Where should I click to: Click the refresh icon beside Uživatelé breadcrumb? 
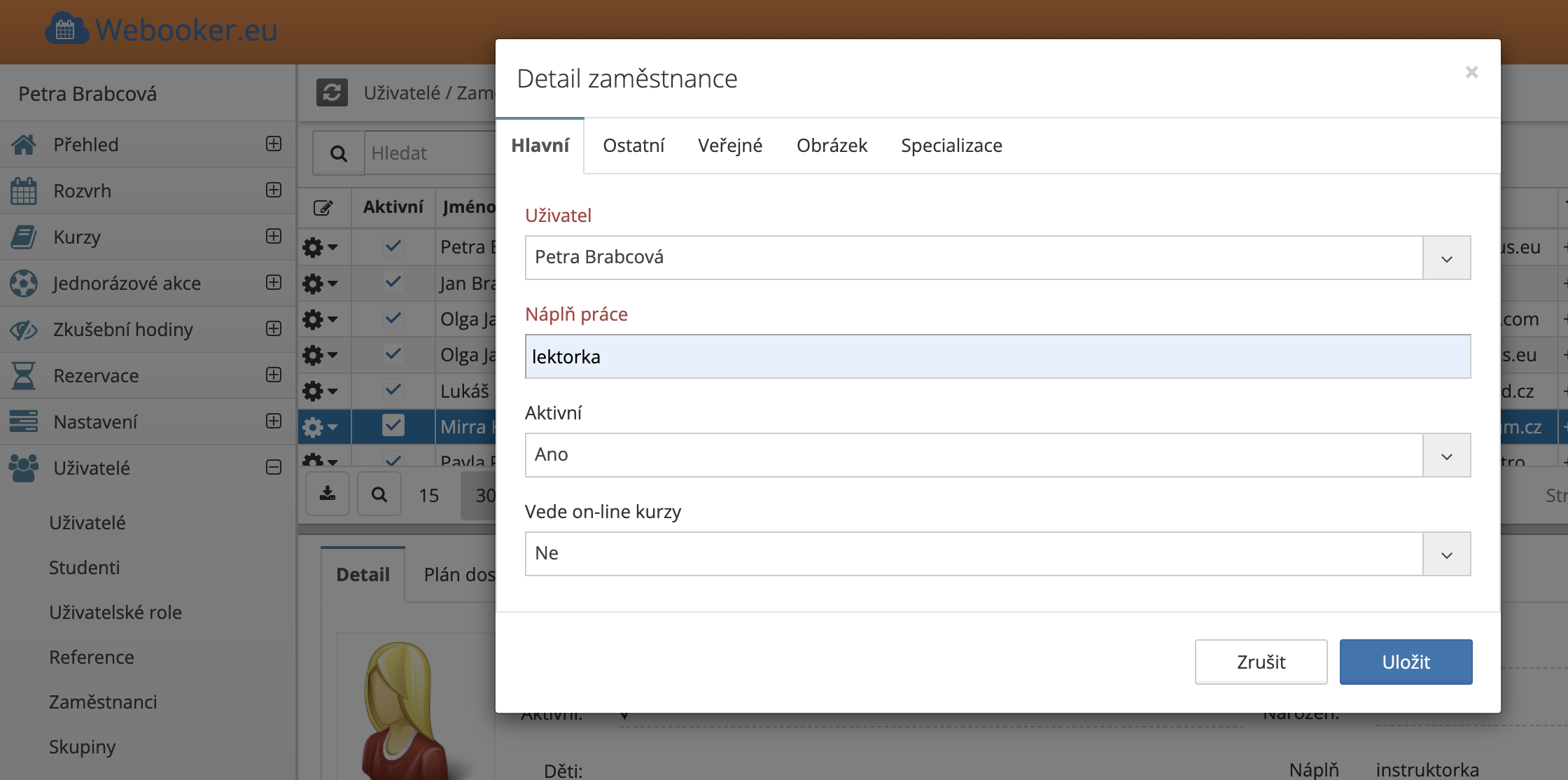coord(332,92)
